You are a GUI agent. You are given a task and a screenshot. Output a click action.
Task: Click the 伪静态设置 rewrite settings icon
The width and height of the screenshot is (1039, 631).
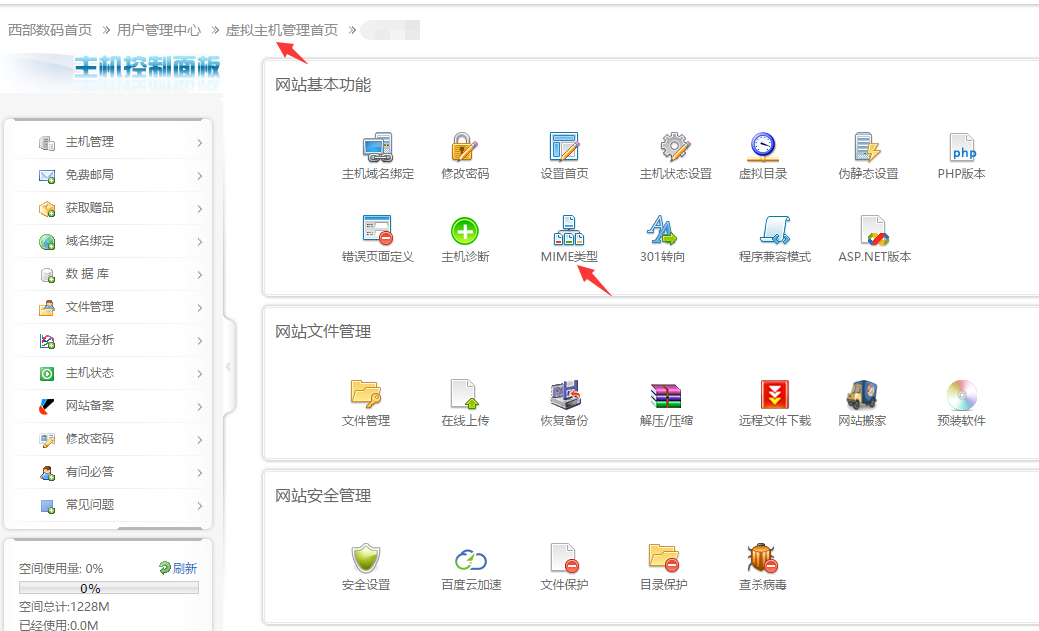pos(867,148)
